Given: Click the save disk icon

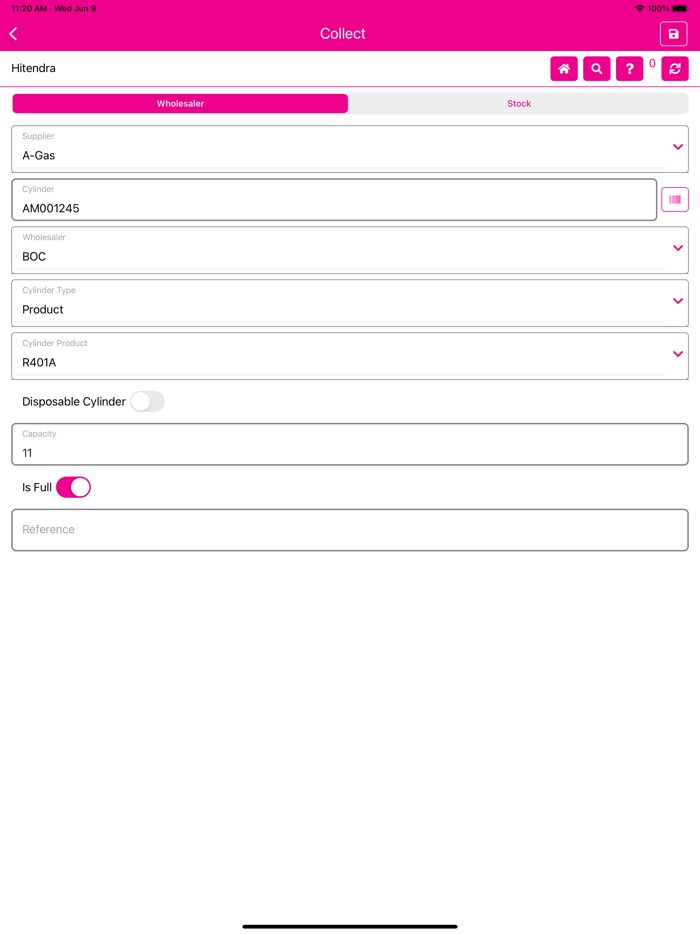Looking at the screenshot, I should [x=673, y=34].
